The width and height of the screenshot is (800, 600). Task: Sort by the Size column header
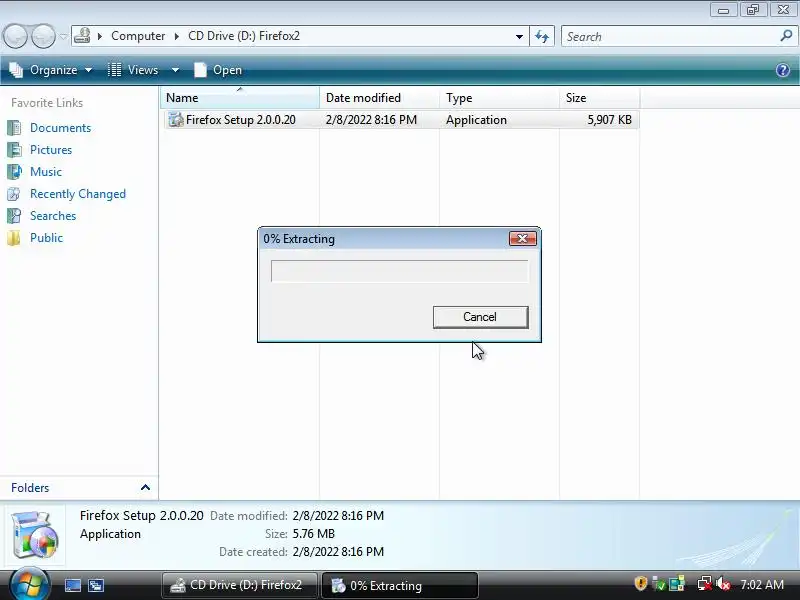pyautogui.click(x=599, y=97)
